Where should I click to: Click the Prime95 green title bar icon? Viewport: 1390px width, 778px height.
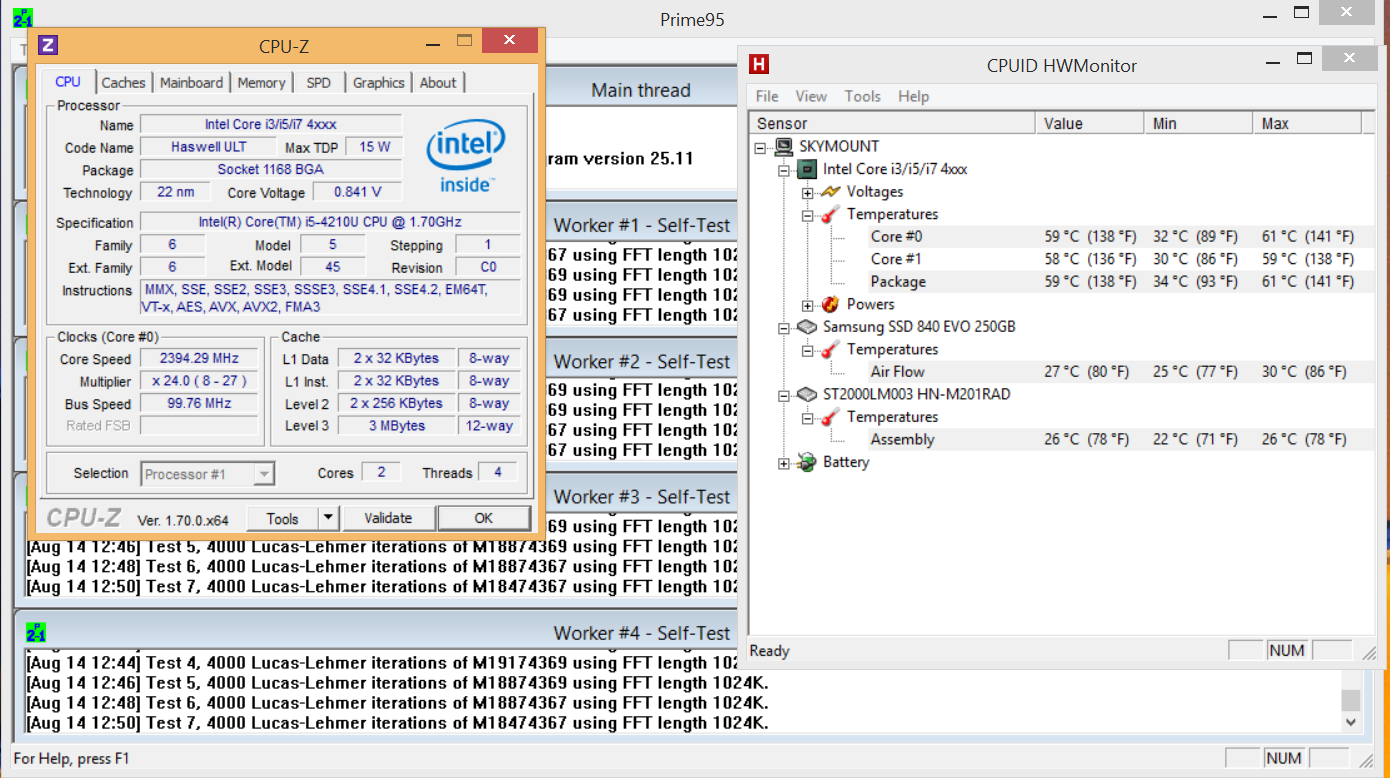click(x=24, y=18)
